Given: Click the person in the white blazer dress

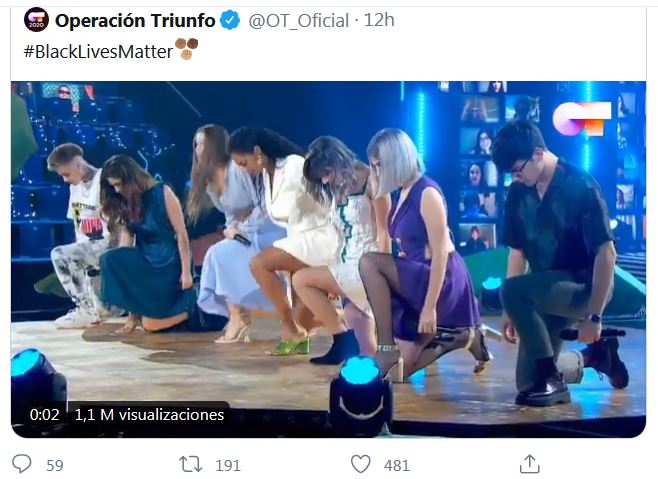Looking at the screenshot, I should [295, 220].
